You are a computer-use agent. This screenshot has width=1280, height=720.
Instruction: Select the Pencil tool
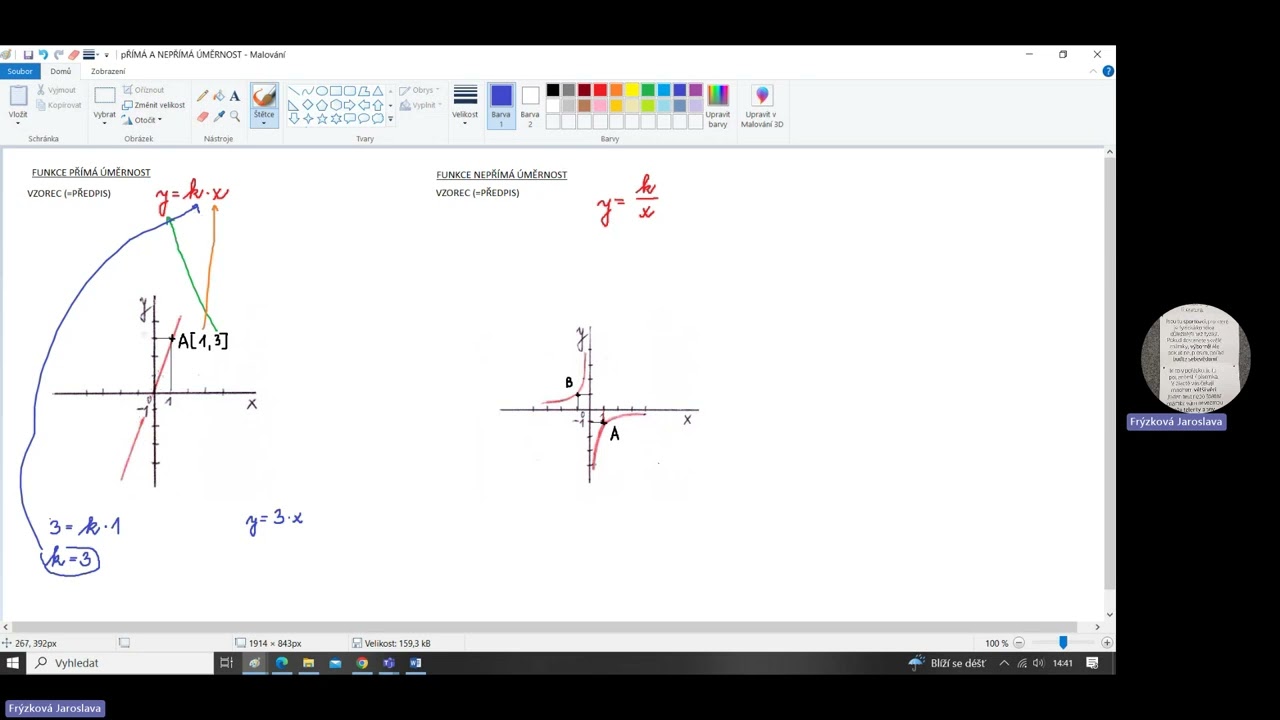pyautogui.click(x=203, y=96)
